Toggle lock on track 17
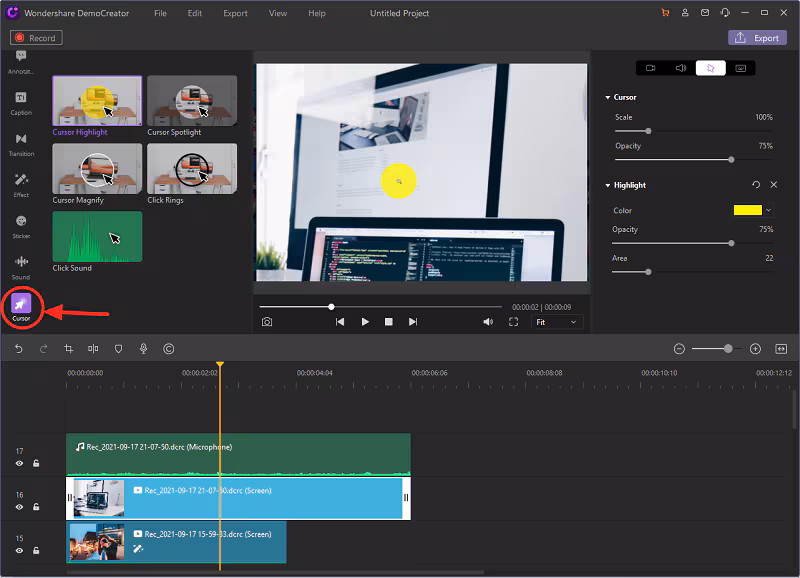 pyautogui.click(x=36, y=463)
